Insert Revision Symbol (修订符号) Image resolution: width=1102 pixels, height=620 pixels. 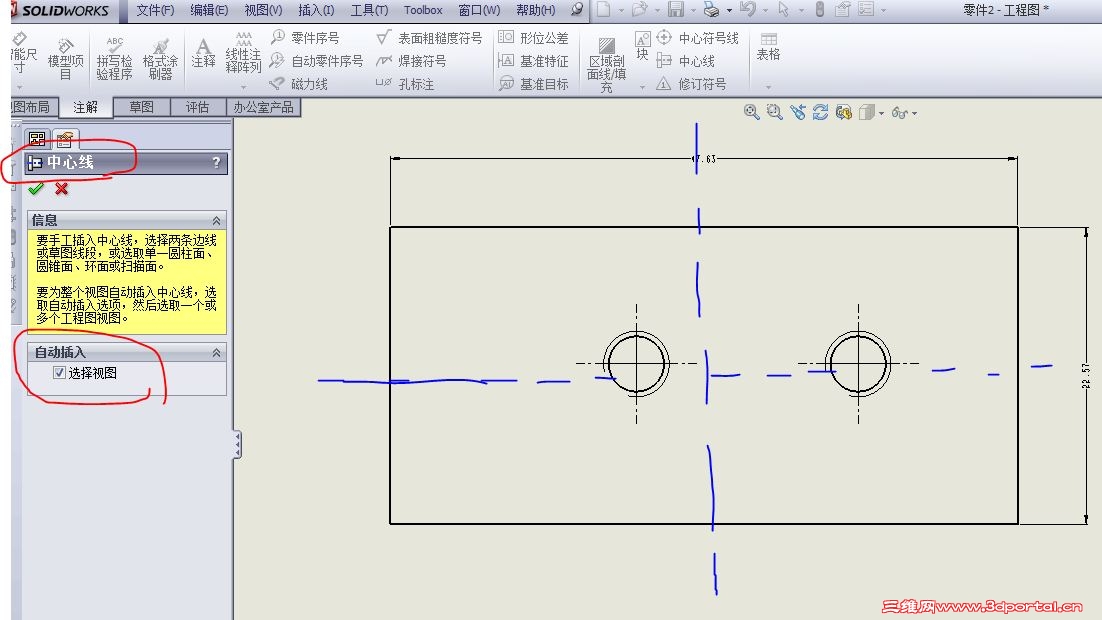tap(692, 84)
